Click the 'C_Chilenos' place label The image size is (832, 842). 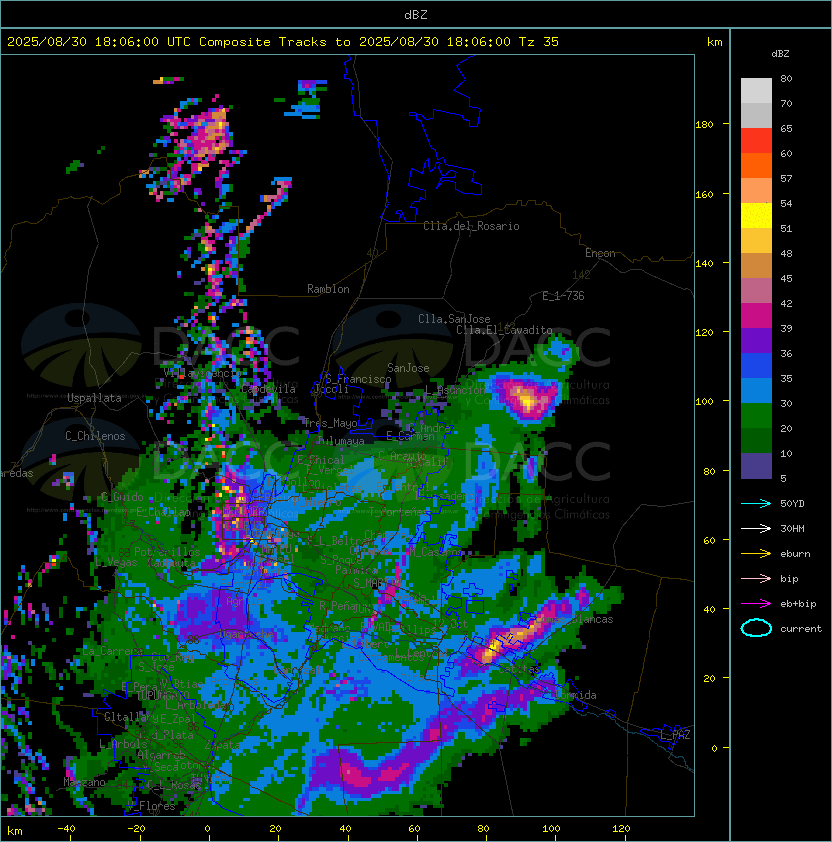point(95,436)
